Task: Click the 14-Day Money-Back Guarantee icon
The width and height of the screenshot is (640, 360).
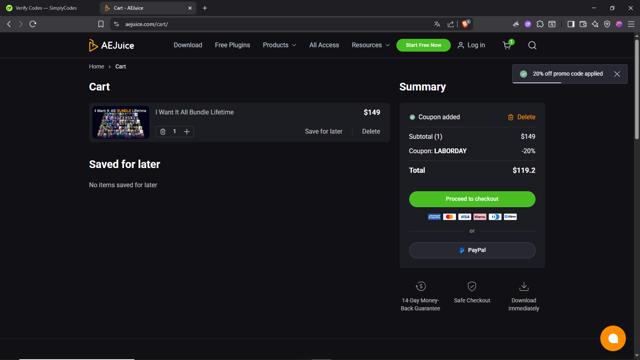Action: [420, 287]
